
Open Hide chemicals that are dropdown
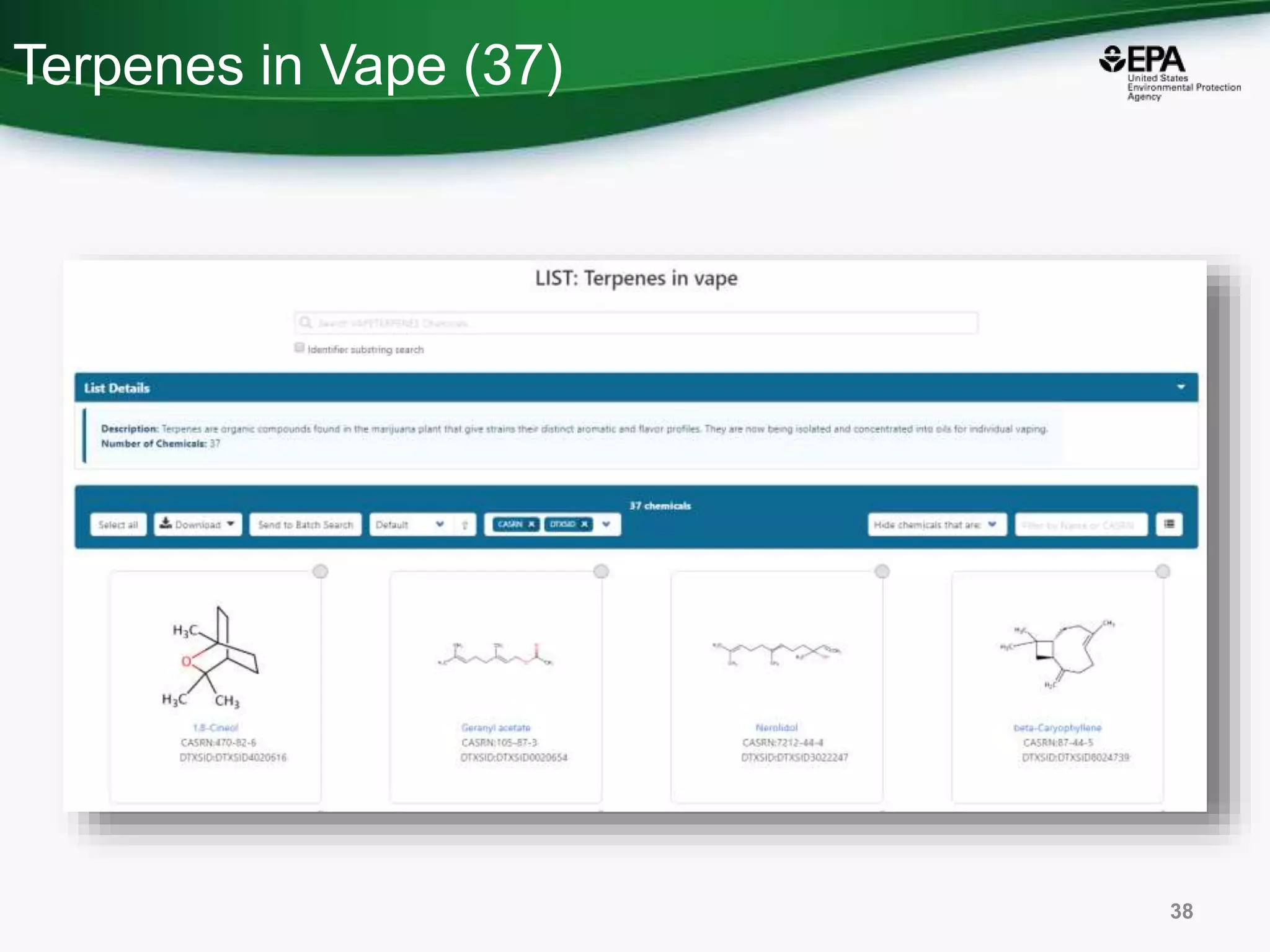point(936,524)
